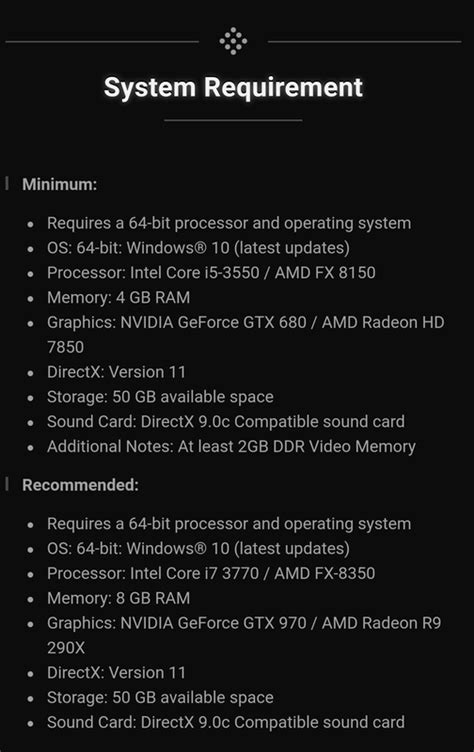Click the first OS: 64-bit Windows 10 line
Viewport: 474px width, 752px height.
tap(198, 248)
